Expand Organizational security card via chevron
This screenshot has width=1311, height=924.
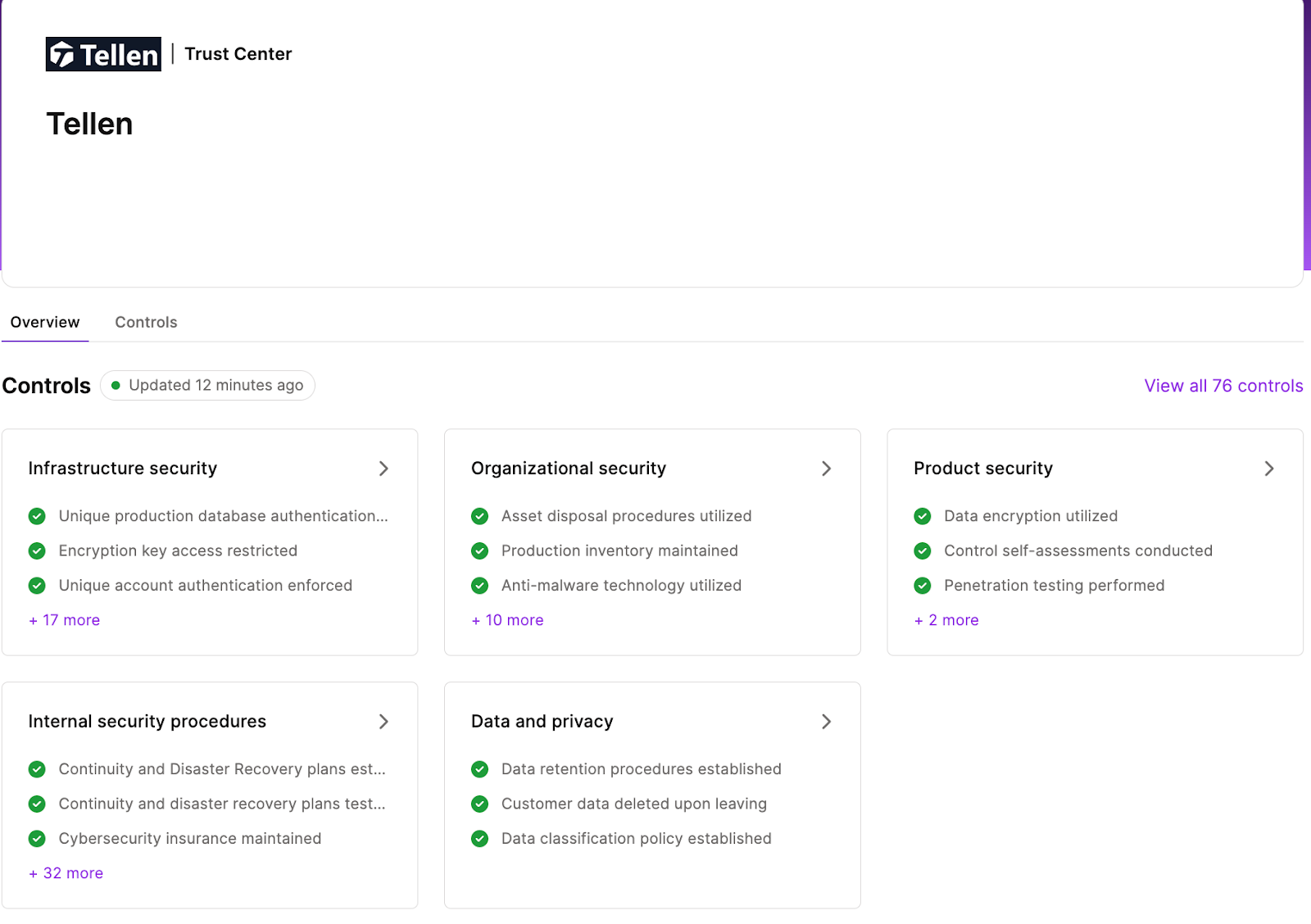tap(826, 469)
